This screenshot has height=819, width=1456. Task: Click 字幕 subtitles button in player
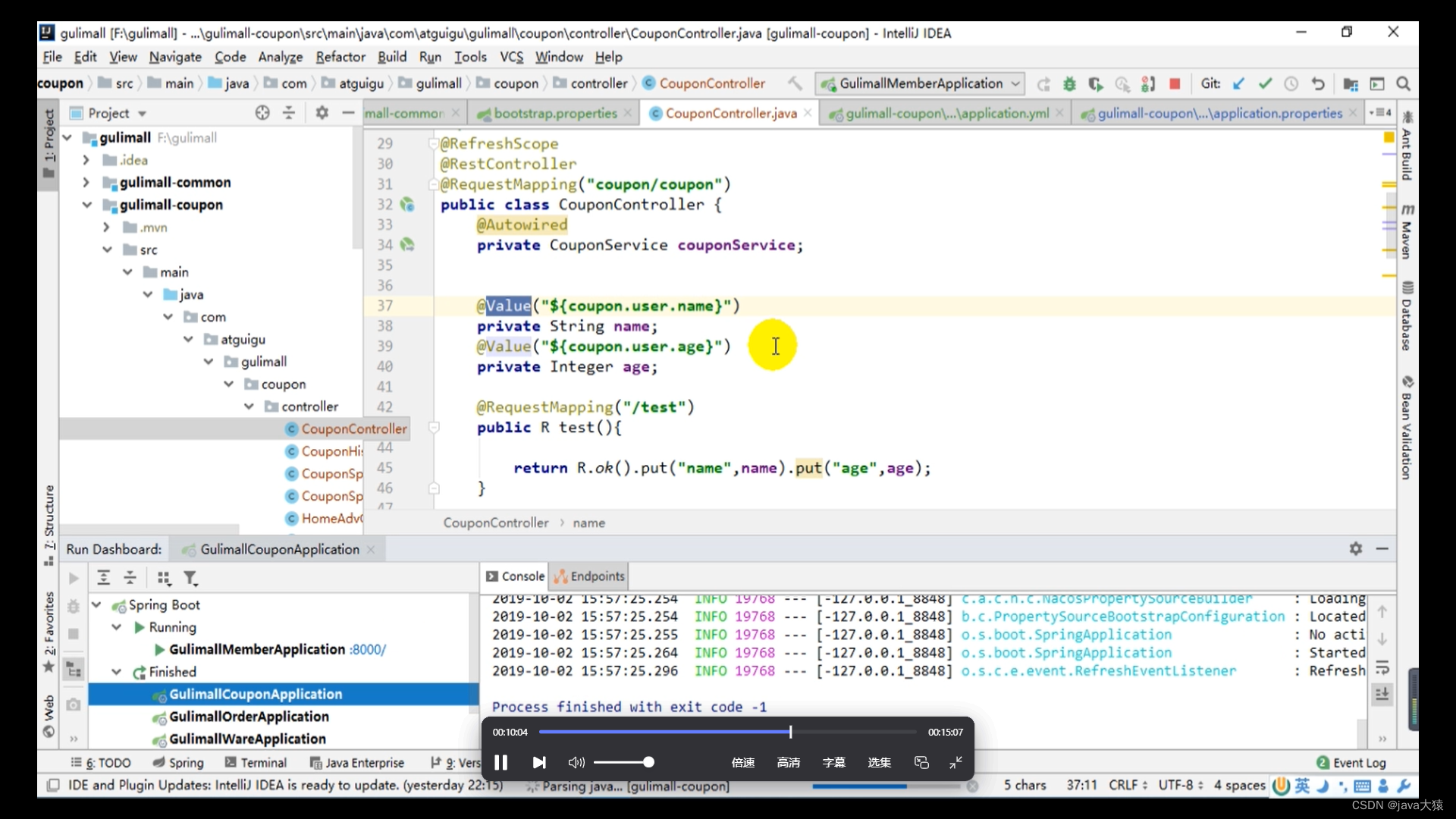(x=834, y=762)
